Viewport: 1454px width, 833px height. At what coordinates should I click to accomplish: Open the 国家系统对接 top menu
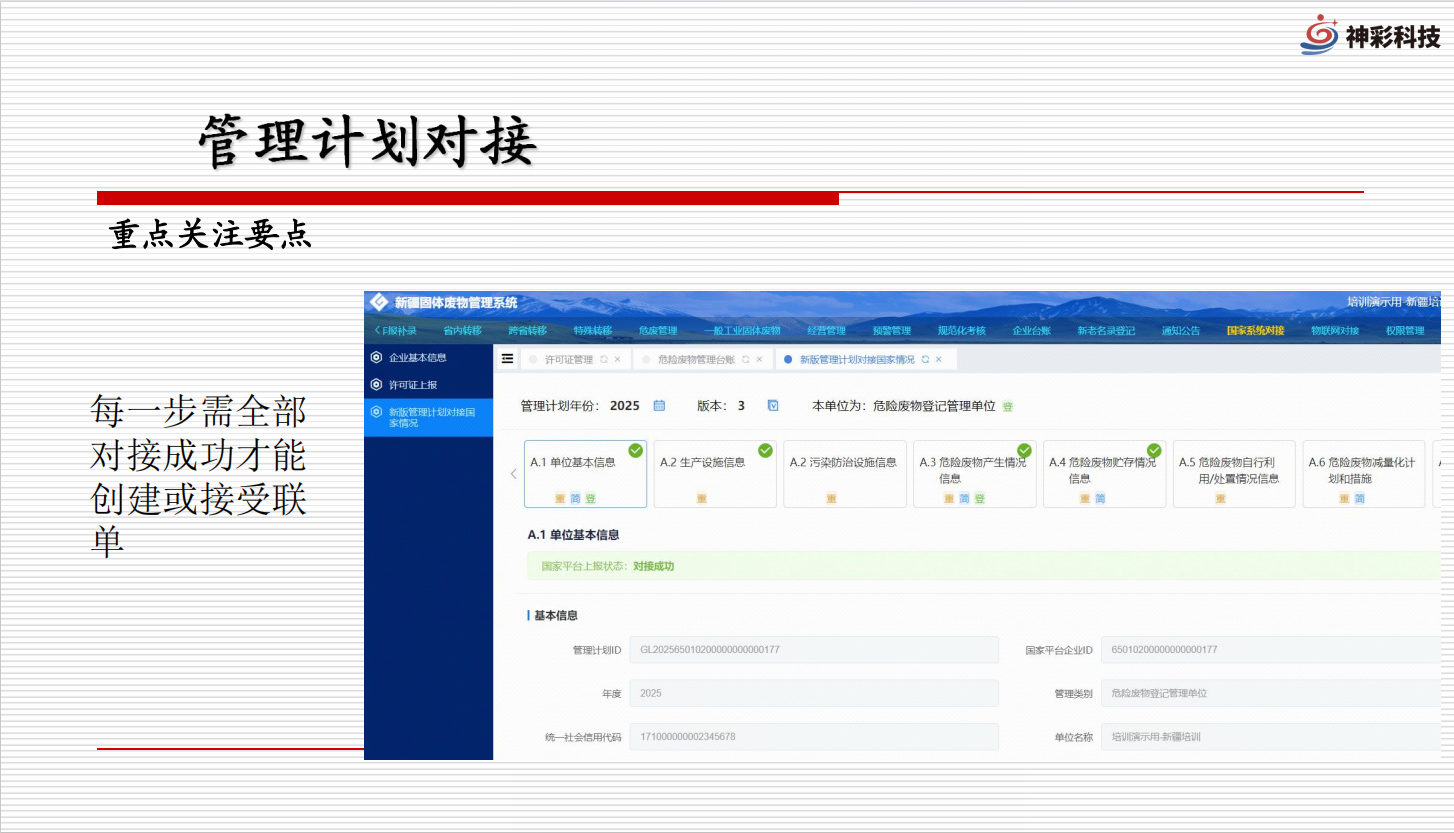(1255, 330)
